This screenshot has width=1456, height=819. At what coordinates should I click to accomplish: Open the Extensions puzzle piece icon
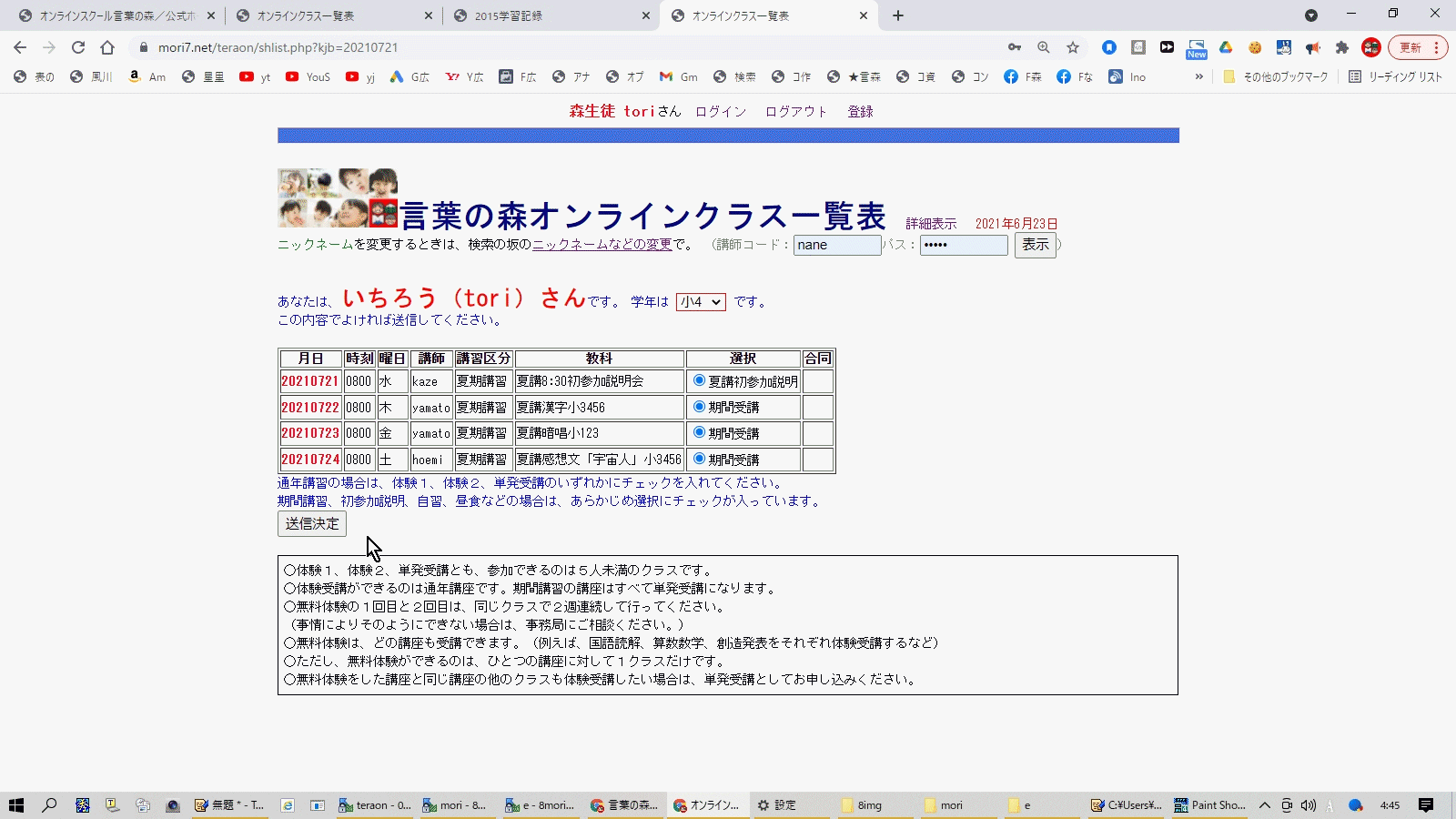(1342, 47)
